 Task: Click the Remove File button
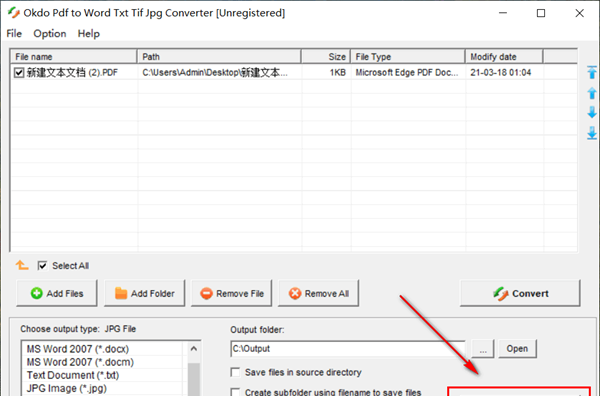pos(232,293)
